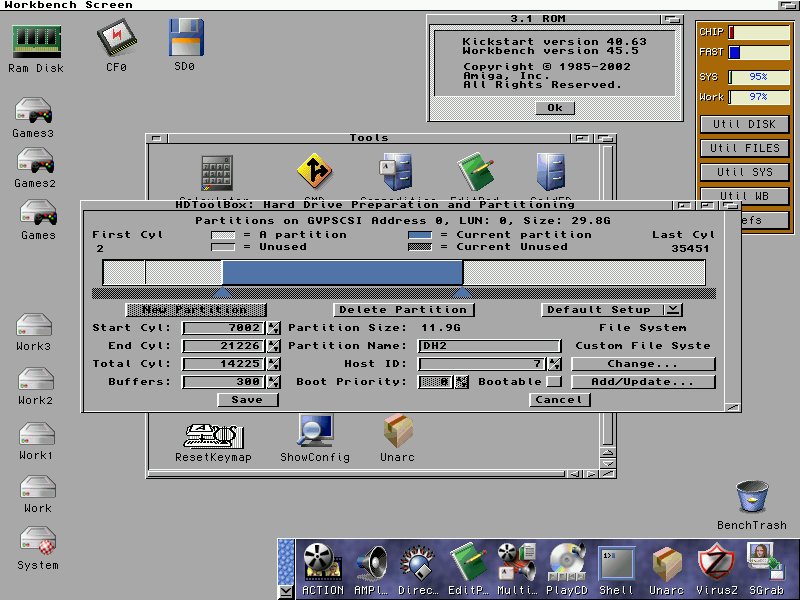Select the Games drive icon
Screen dimensions: 800x600
tap(38, 213)
